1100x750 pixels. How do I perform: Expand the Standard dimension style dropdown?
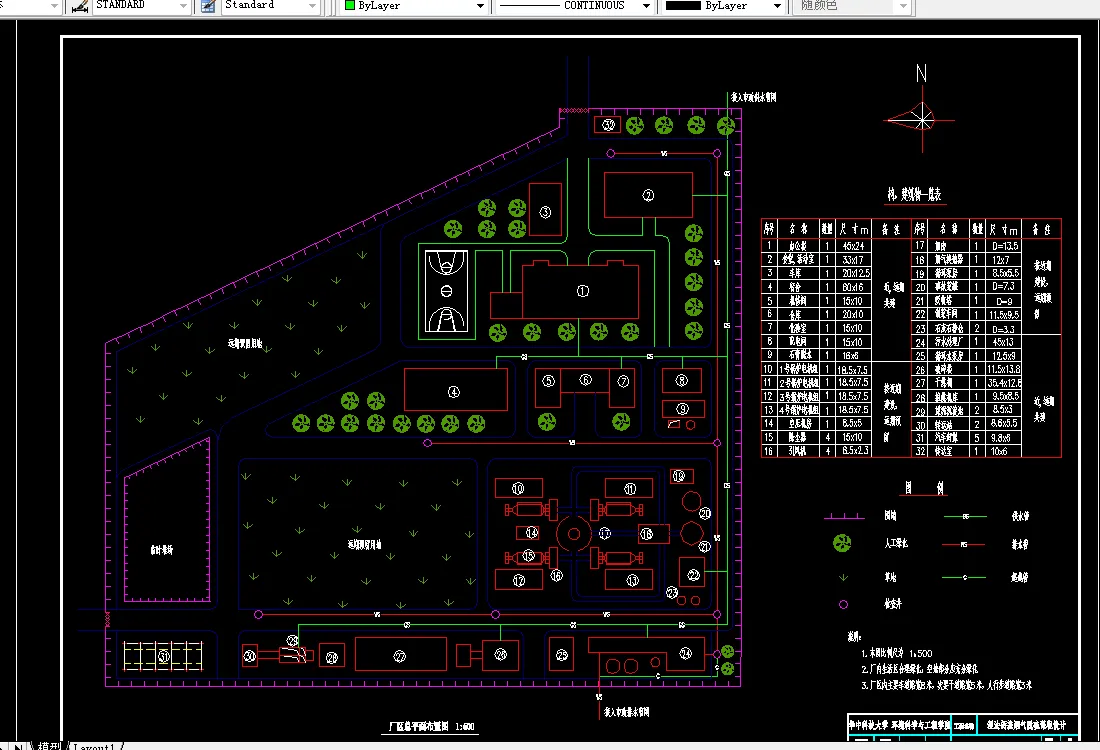[312, 6]
